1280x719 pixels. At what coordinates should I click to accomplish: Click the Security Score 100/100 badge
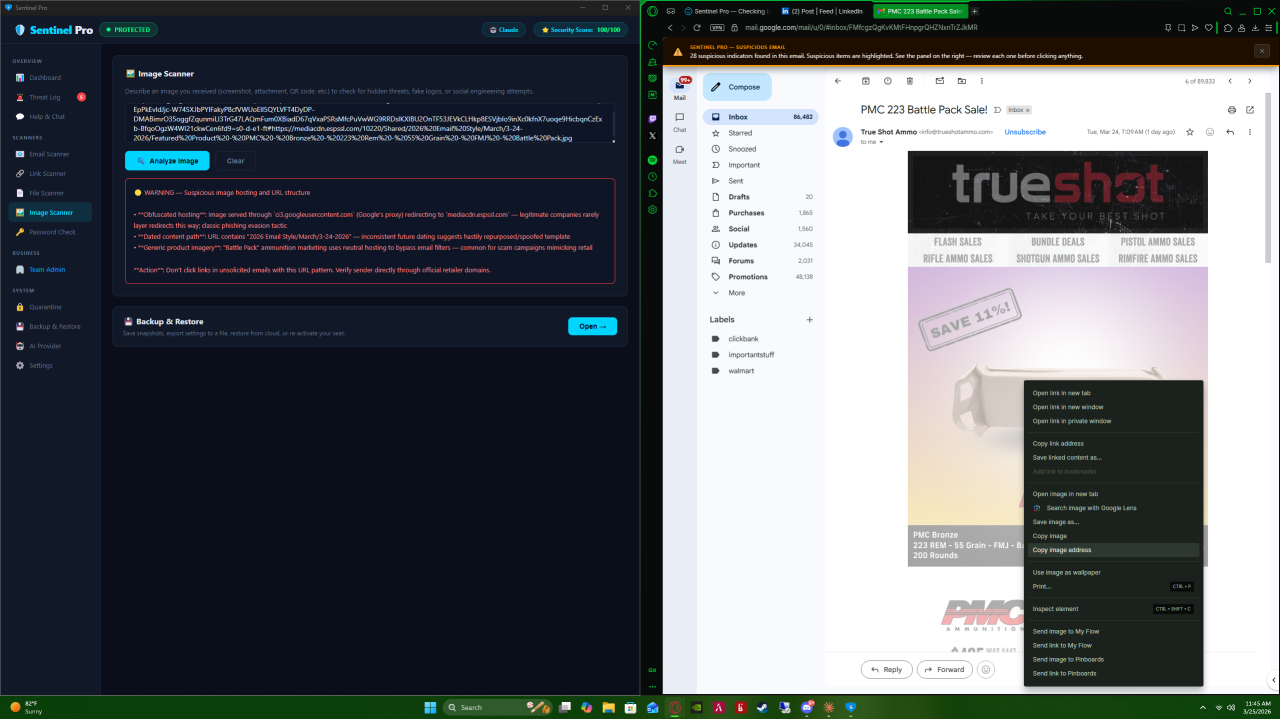click(581, 30)
